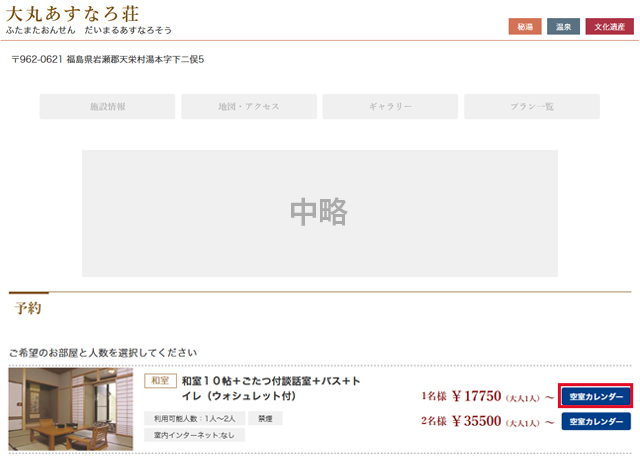Open the ギャラリー tab
The image size is (640, 470).
point(390,107)
